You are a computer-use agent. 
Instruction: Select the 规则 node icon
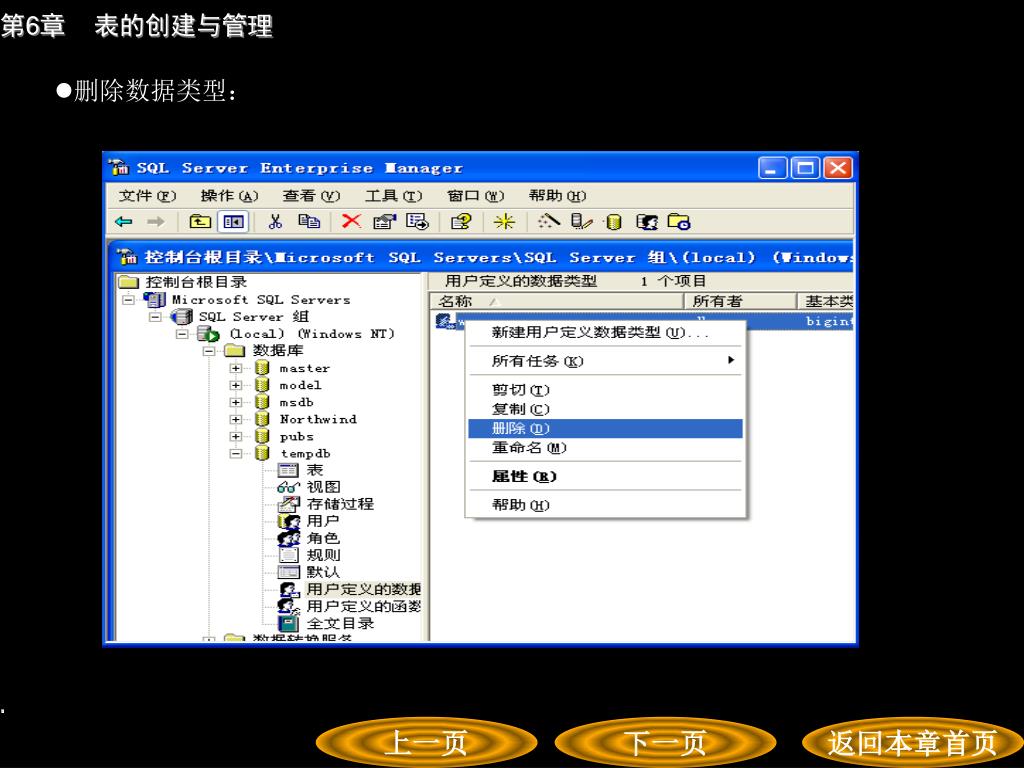coord(289,555)
